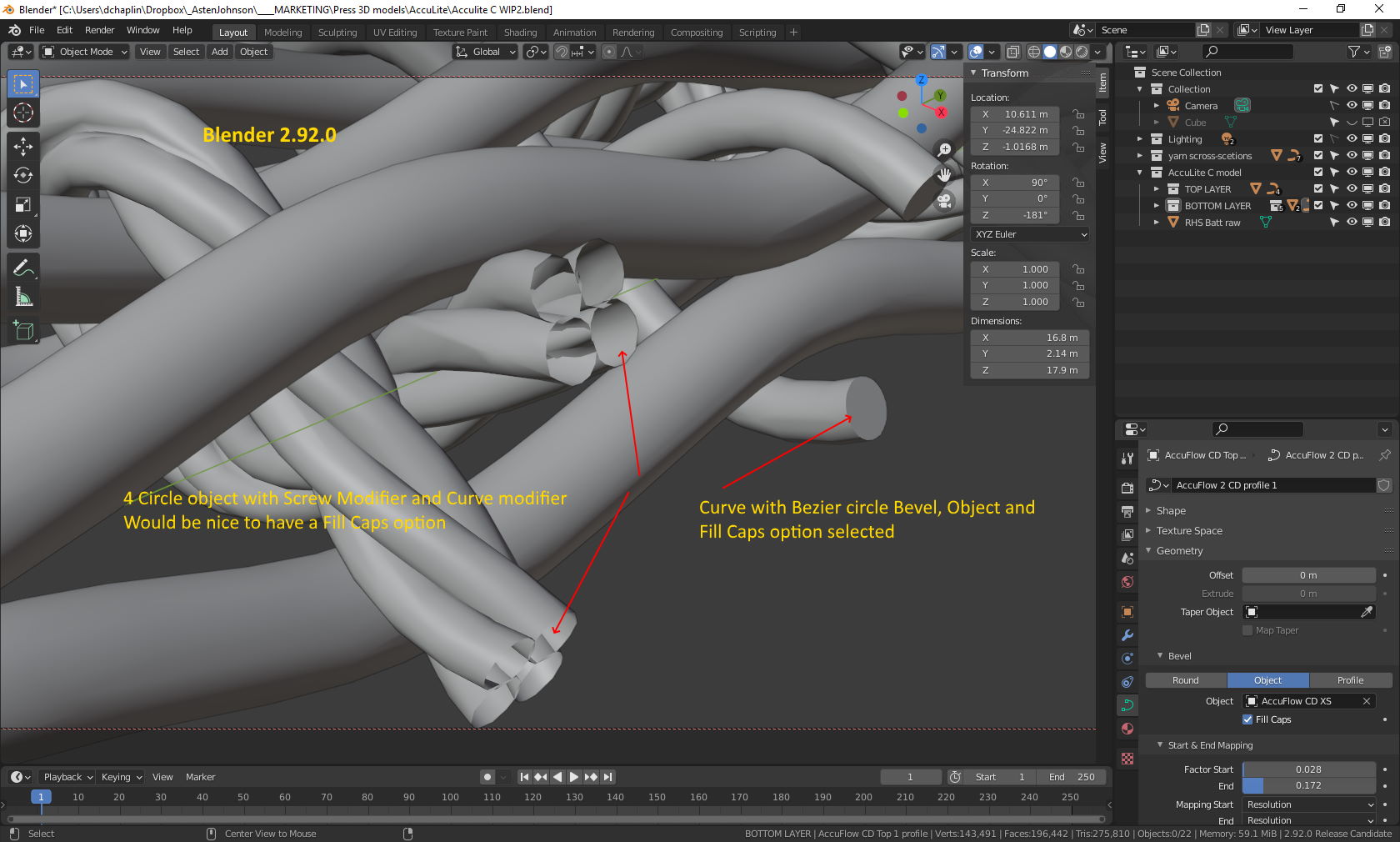Open the timeline Marker menu

tap(200, 777)
